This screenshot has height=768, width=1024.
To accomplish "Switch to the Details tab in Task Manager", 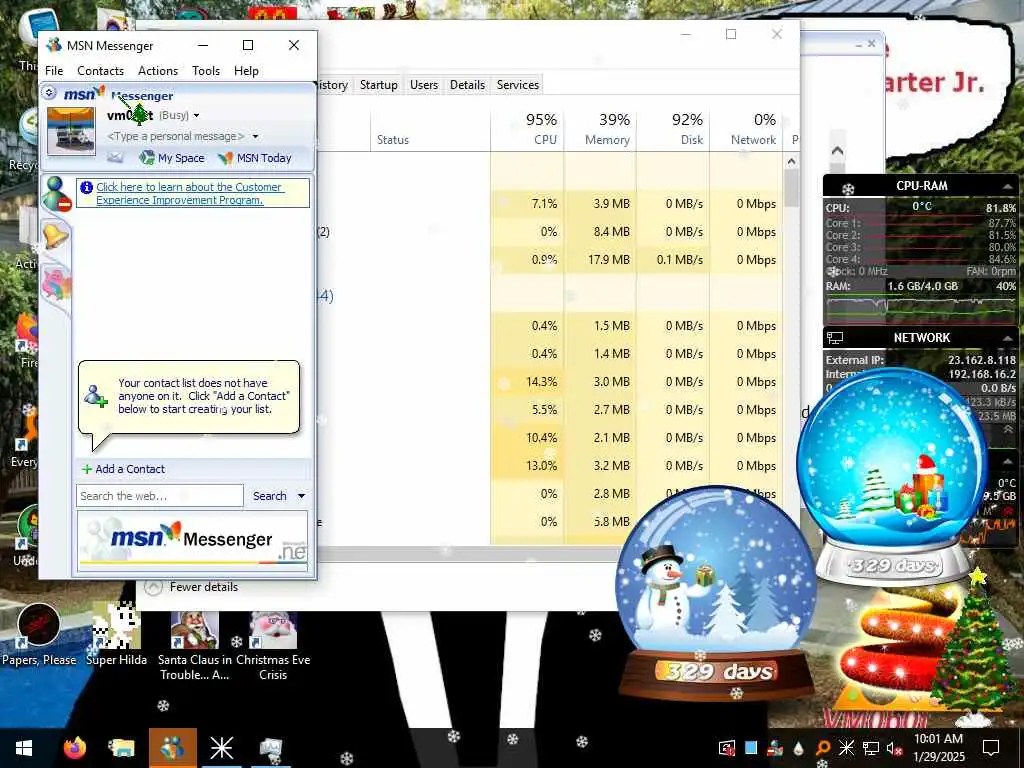I will (468, 85).
